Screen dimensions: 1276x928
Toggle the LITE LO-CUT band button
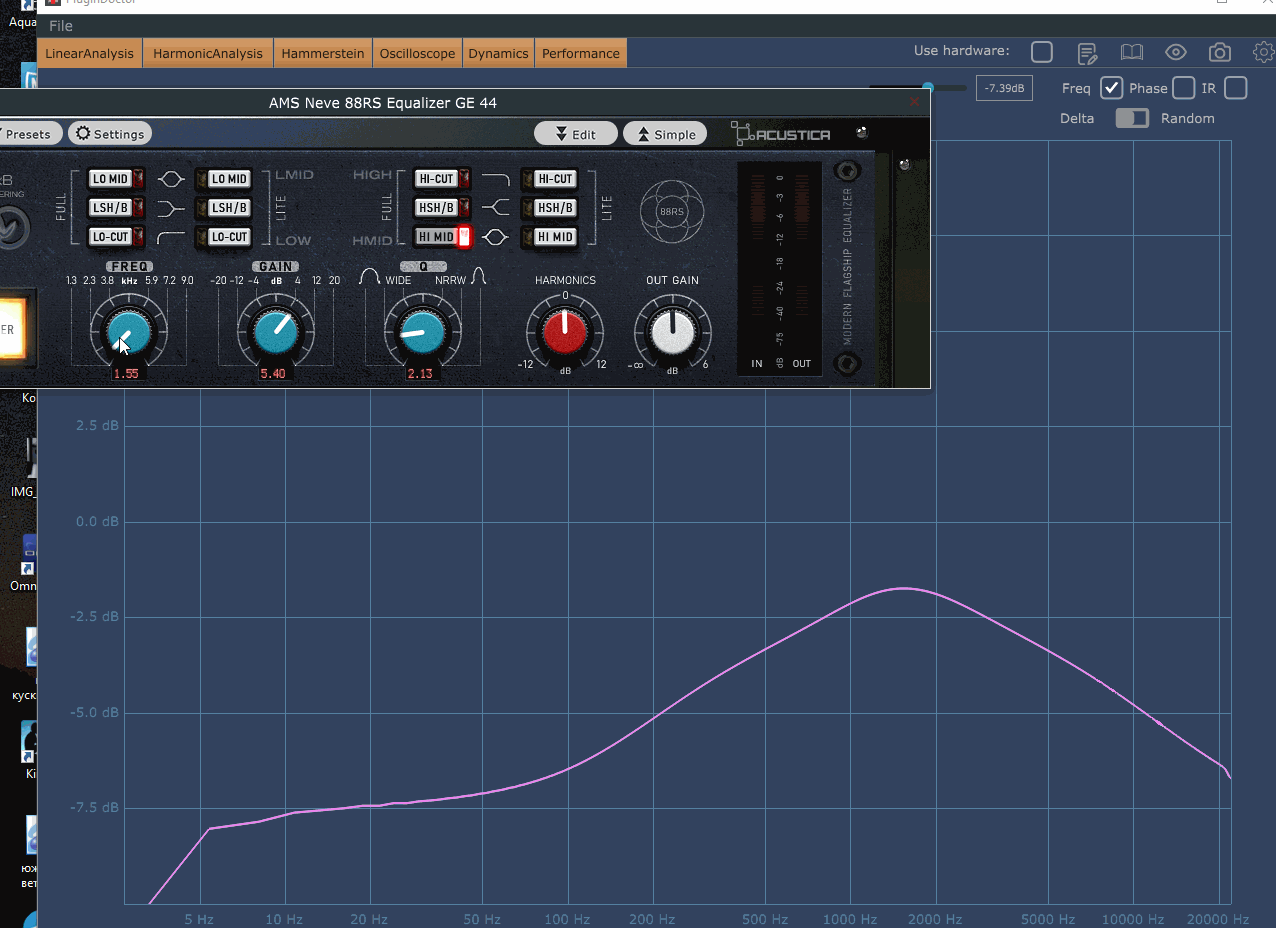point(223,237)
